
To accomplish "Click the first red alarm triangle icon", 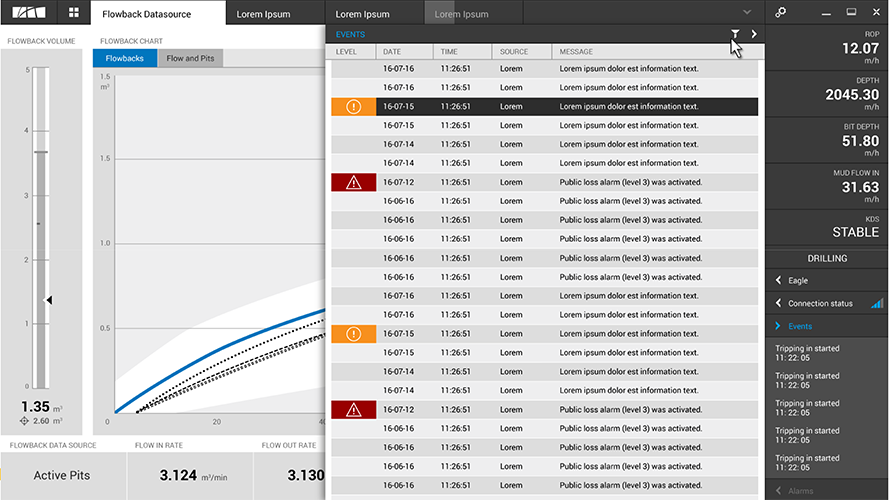I will [353, 182].
